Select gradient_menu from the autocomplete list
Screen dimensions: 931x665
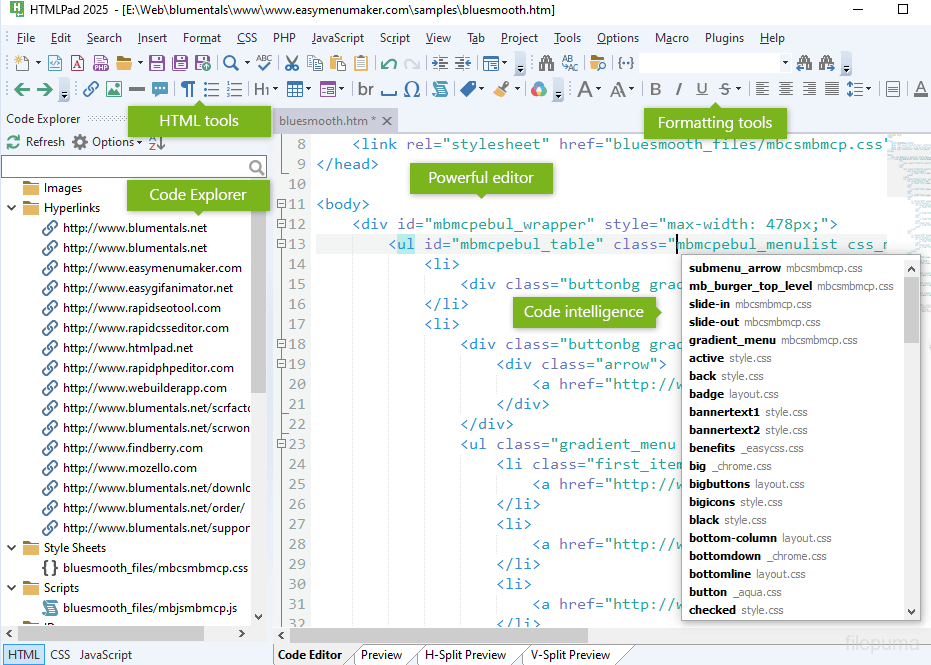coord(732,340)
